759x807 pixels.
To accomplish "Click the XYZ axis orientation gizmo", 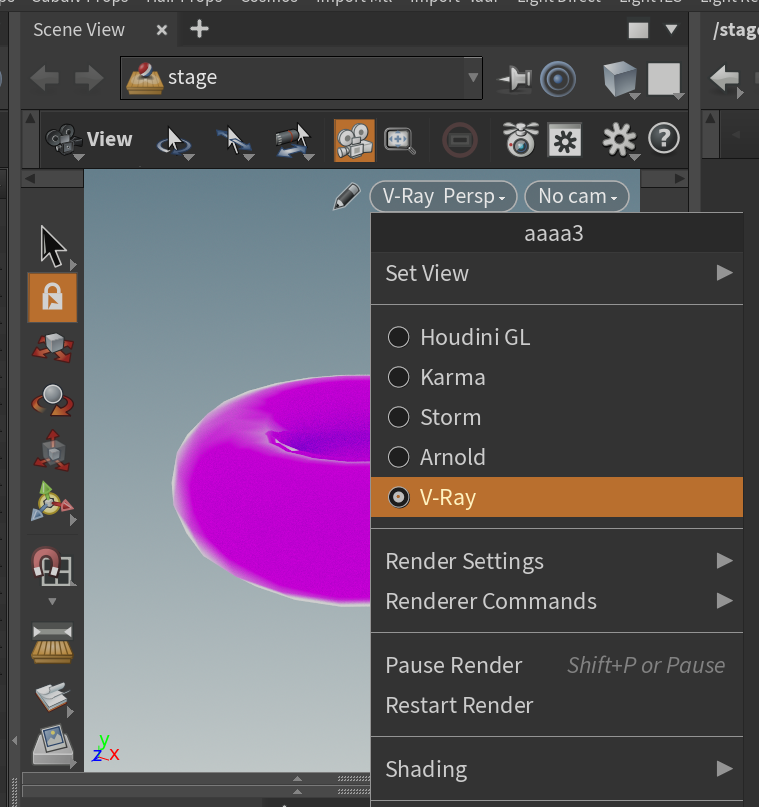I will (x=105, y=749).
